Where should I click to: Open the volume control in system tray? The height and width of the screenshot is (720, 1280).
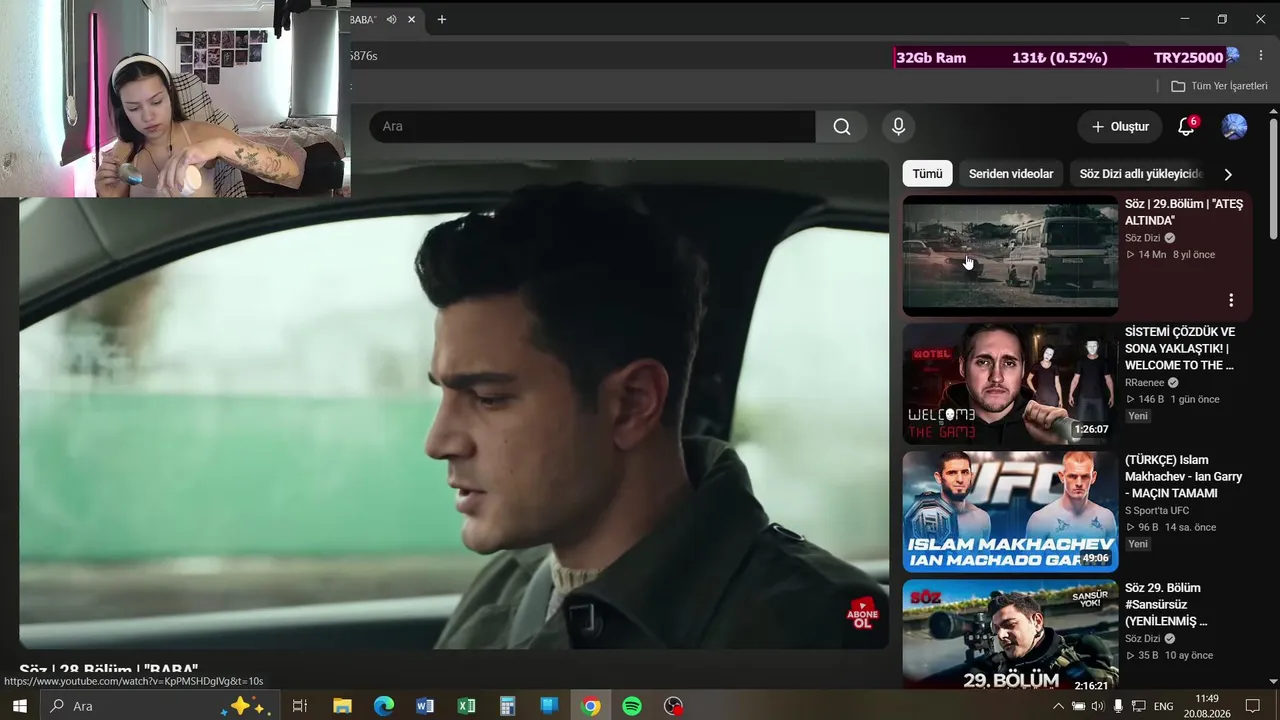click(1097, 706)
